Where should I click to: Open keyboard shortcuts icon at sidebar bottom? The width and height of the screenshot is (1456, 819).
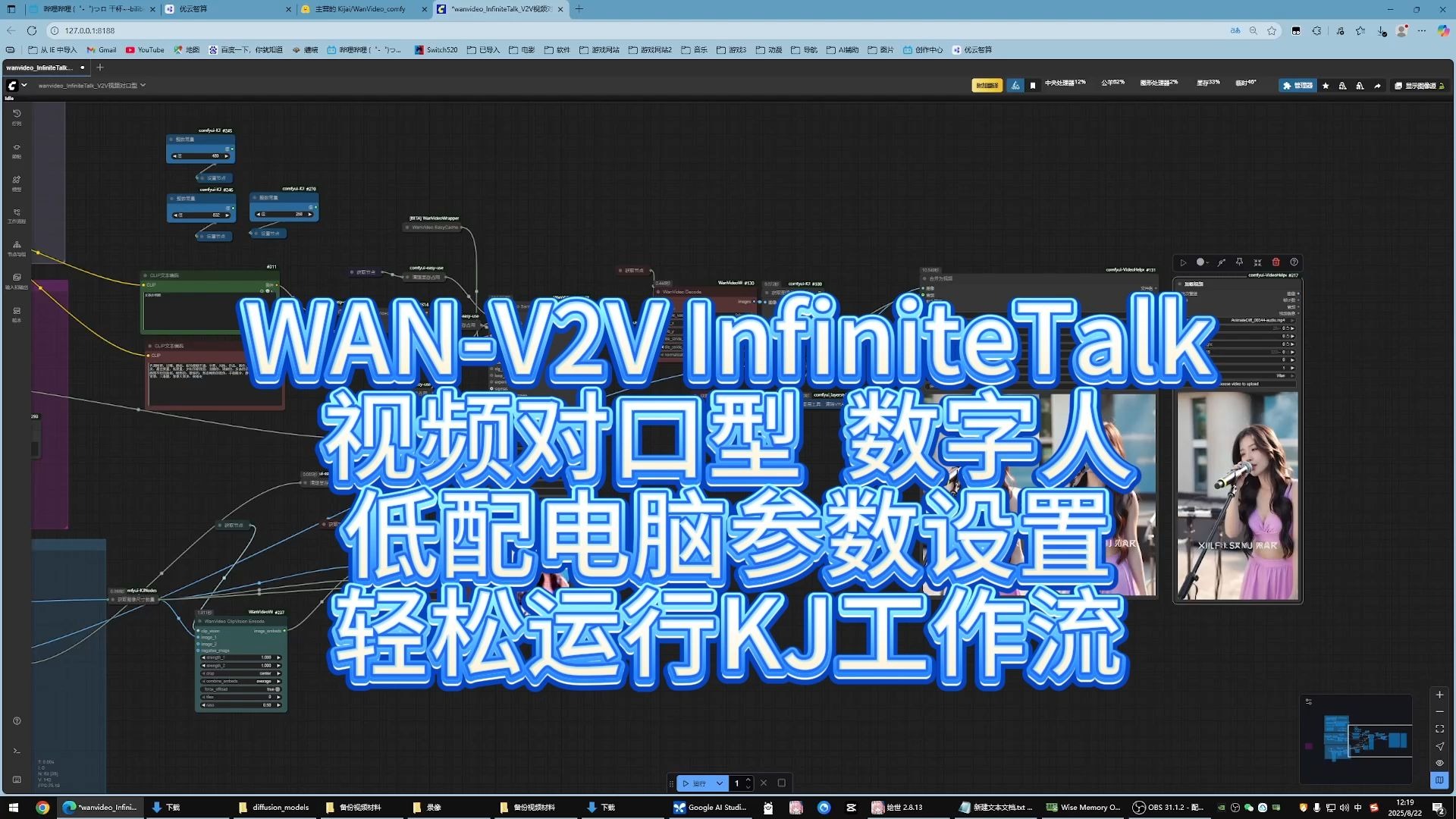pyautogui.click(x=17, y=780)
